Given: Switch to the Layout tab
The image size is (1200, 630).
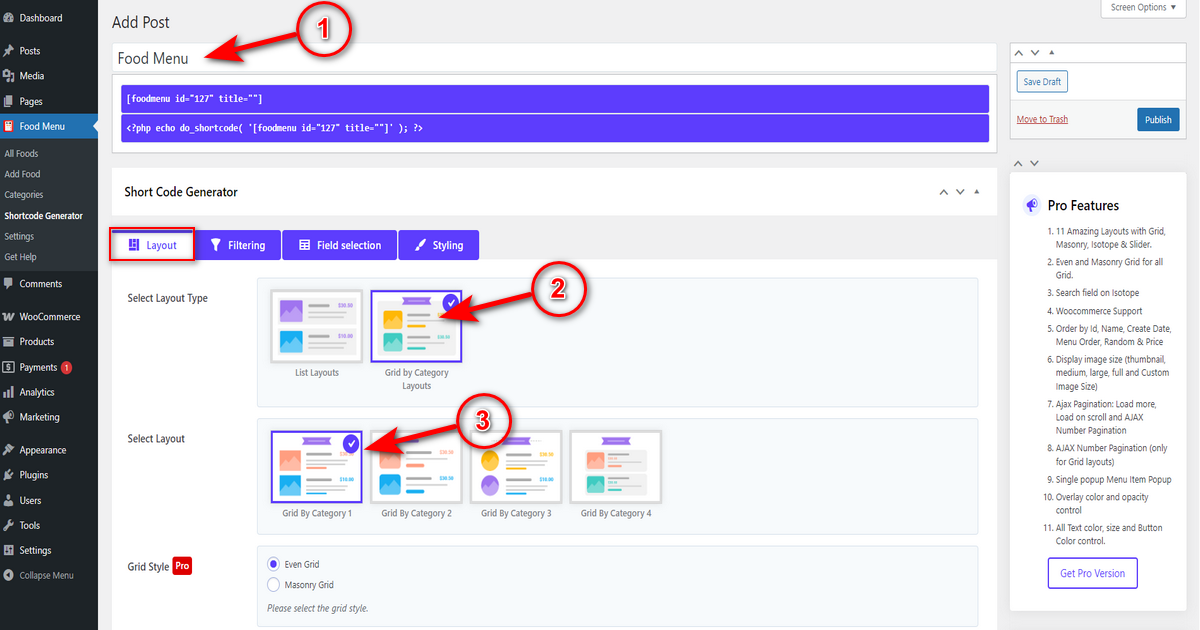Looking at the screenshot, I should pyautogui.click(x=152, y=245).
